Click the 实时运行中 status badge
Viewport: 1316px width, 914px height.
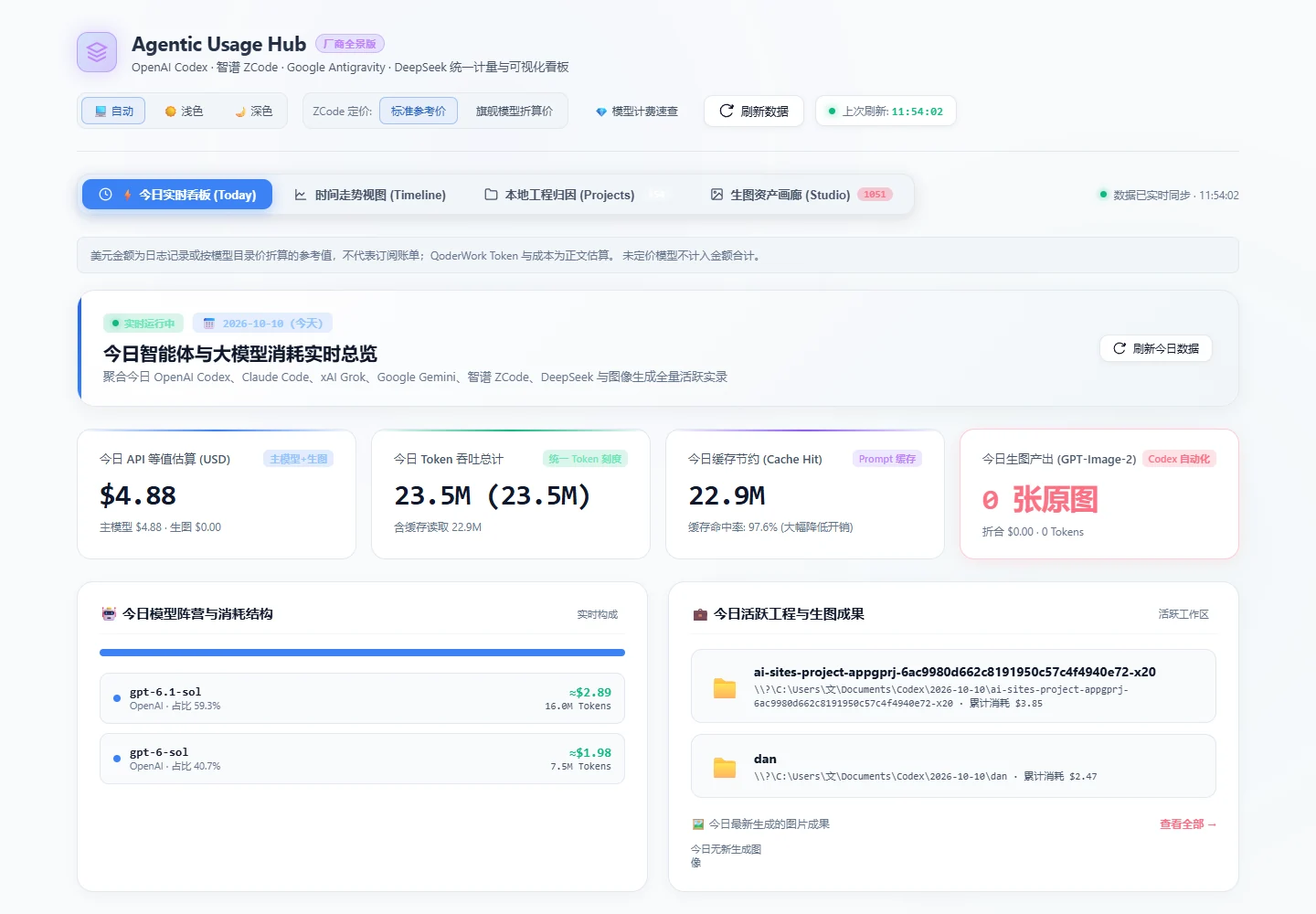(x=143, y=324)
